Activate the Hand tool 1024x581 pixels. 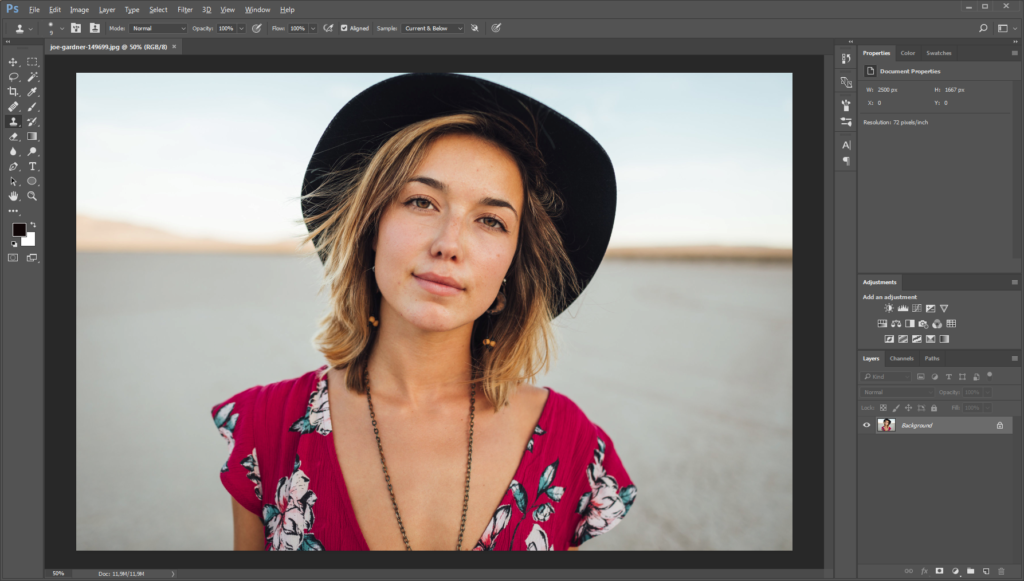[x=13, y=196]
